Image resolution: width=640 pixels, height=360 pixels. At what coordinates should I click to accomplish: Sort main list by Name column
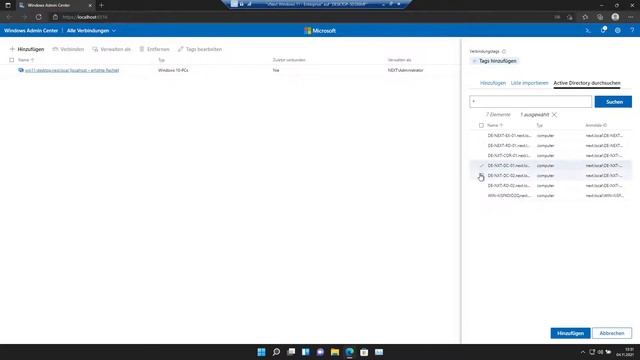pos(26,60)
